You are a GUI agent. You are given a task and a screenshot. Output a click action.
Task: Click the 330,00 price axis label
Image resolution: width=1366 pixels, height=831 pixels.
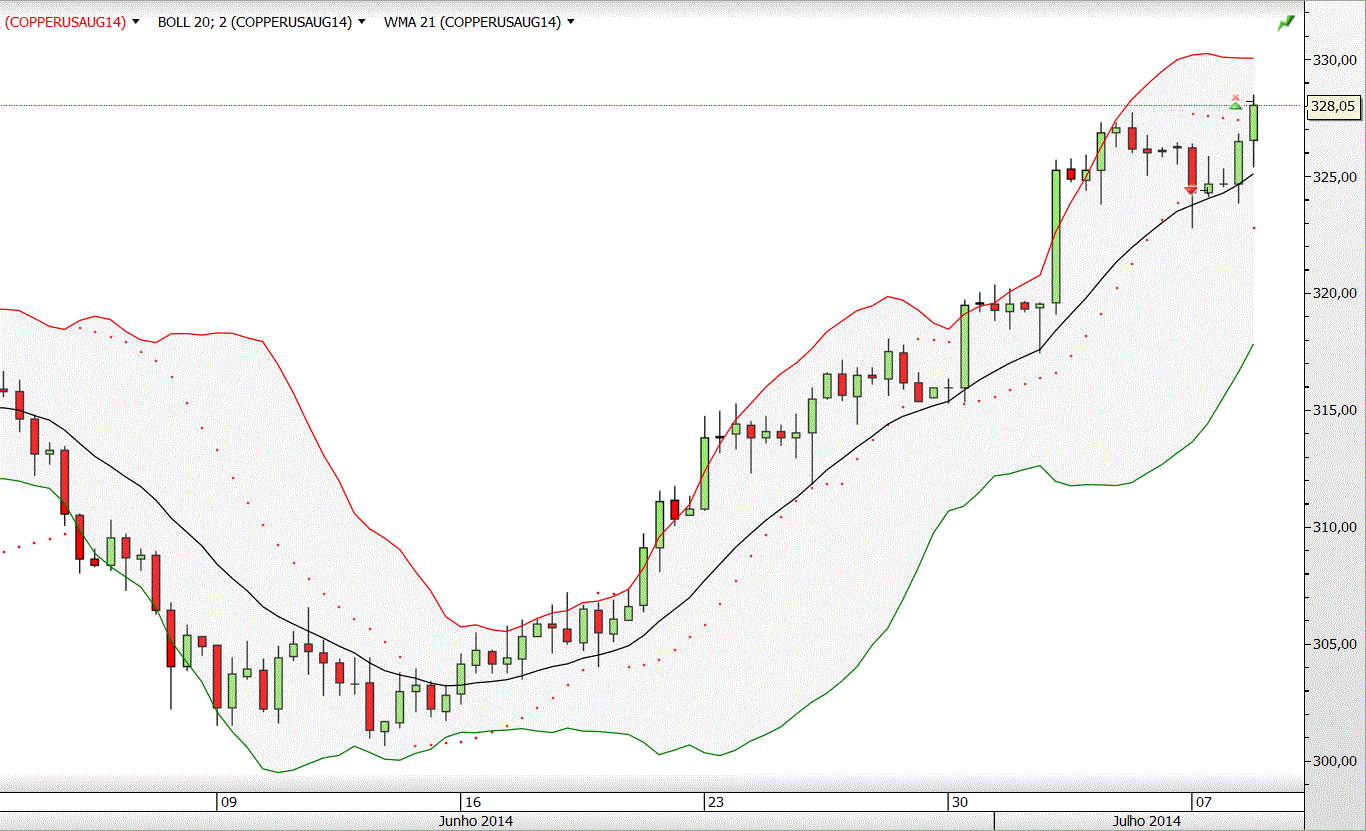(x=1334, y=60)
